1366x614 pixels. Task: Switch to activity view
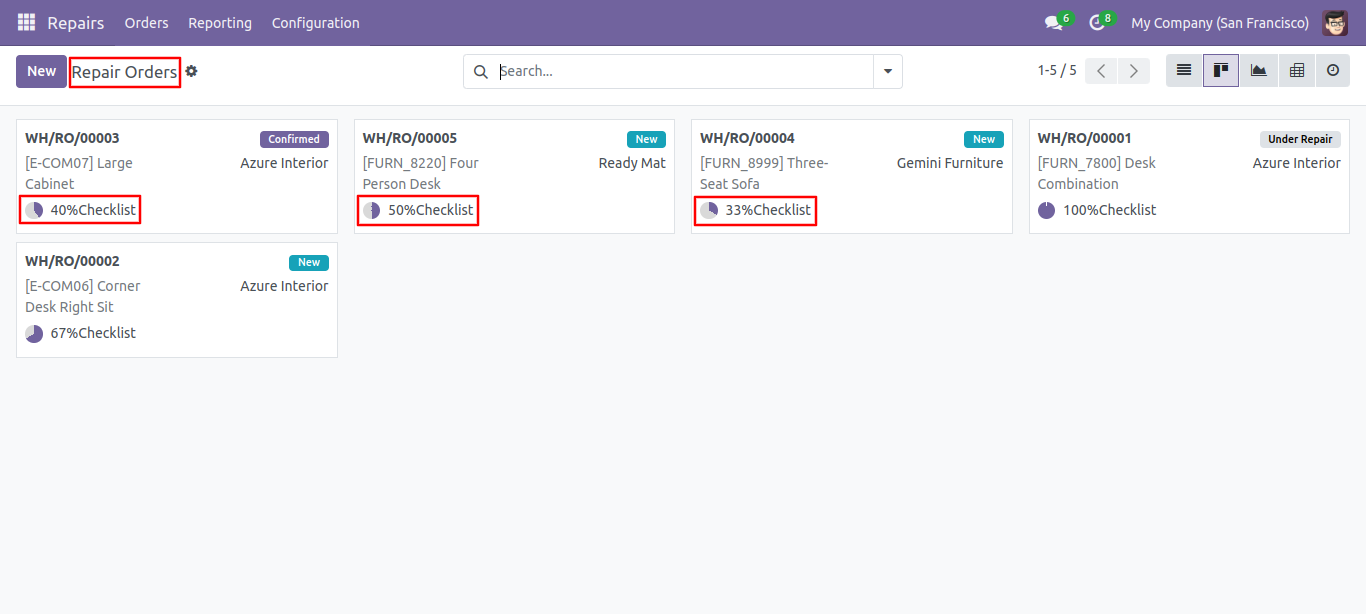(x=1332, y=71)
